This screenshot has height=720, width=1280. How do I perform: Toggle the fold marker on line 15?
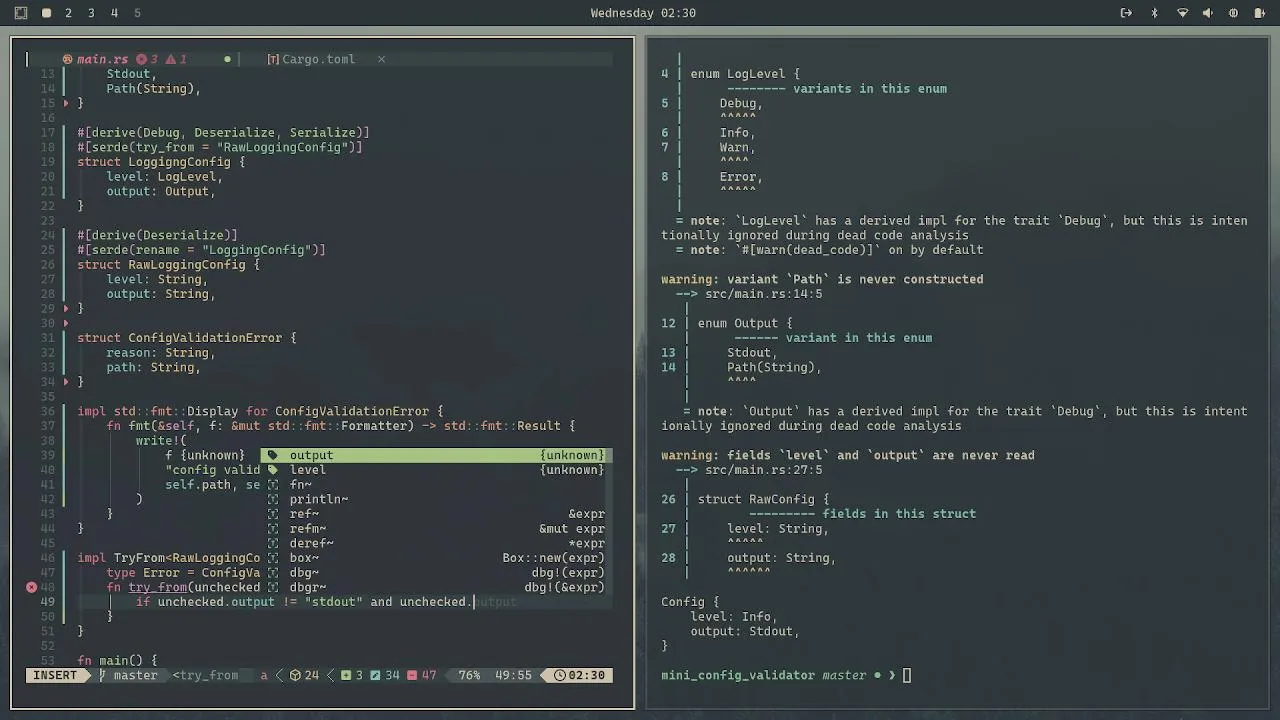[66, 103]
